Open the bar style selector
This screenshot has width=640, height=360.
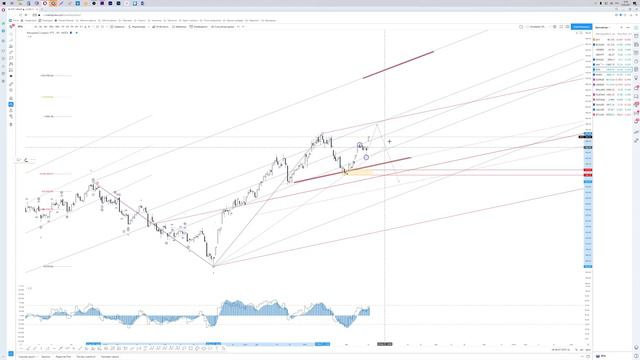click(x=97, y=27)
